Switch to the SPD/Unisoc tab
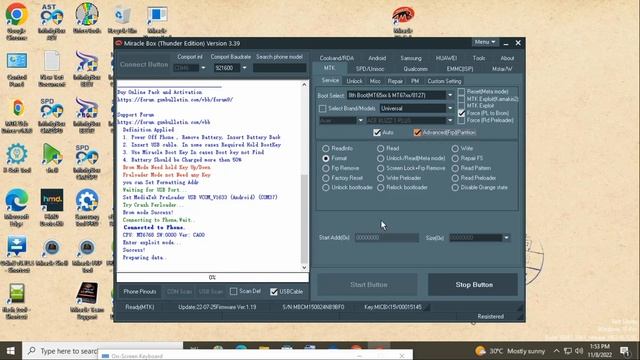This screenshot has height=360, width=640. click(370, 69)
